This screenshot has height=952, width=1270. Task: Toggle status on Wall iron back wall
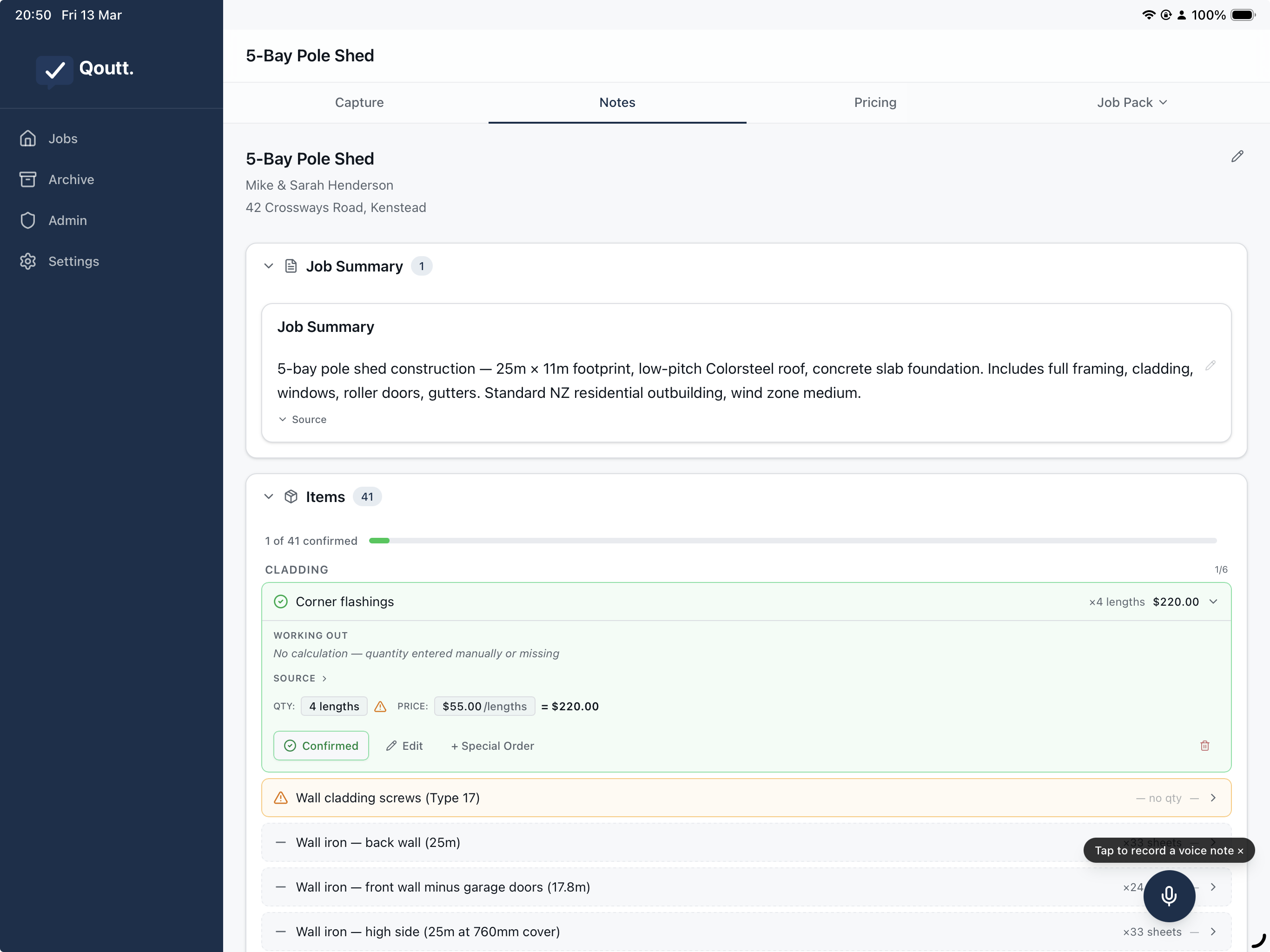281,842
